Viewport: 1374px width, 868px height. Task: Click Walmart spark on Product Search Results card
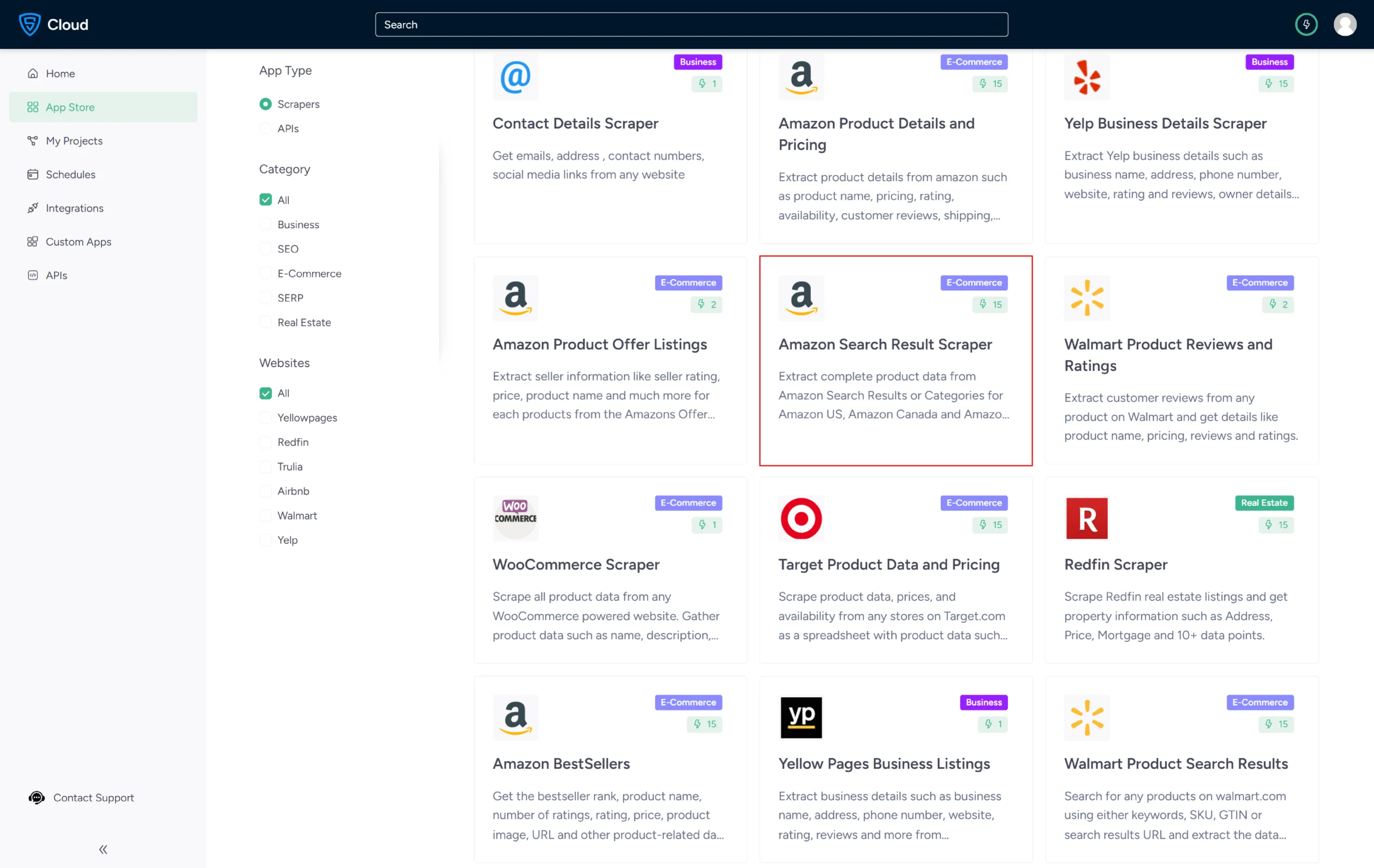pos(1087,717)
